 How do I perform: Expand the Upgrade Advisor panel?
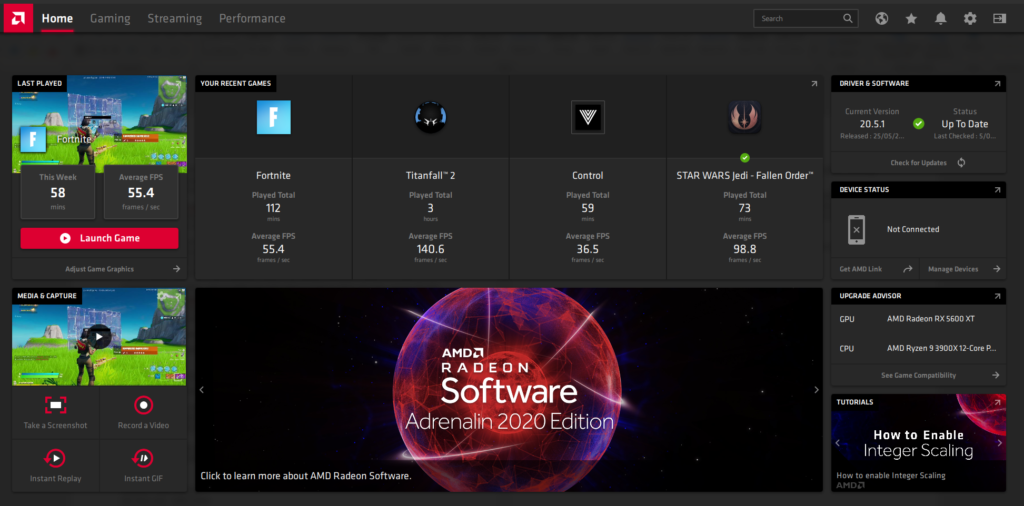pyautogui.click(x=997, y=297)
